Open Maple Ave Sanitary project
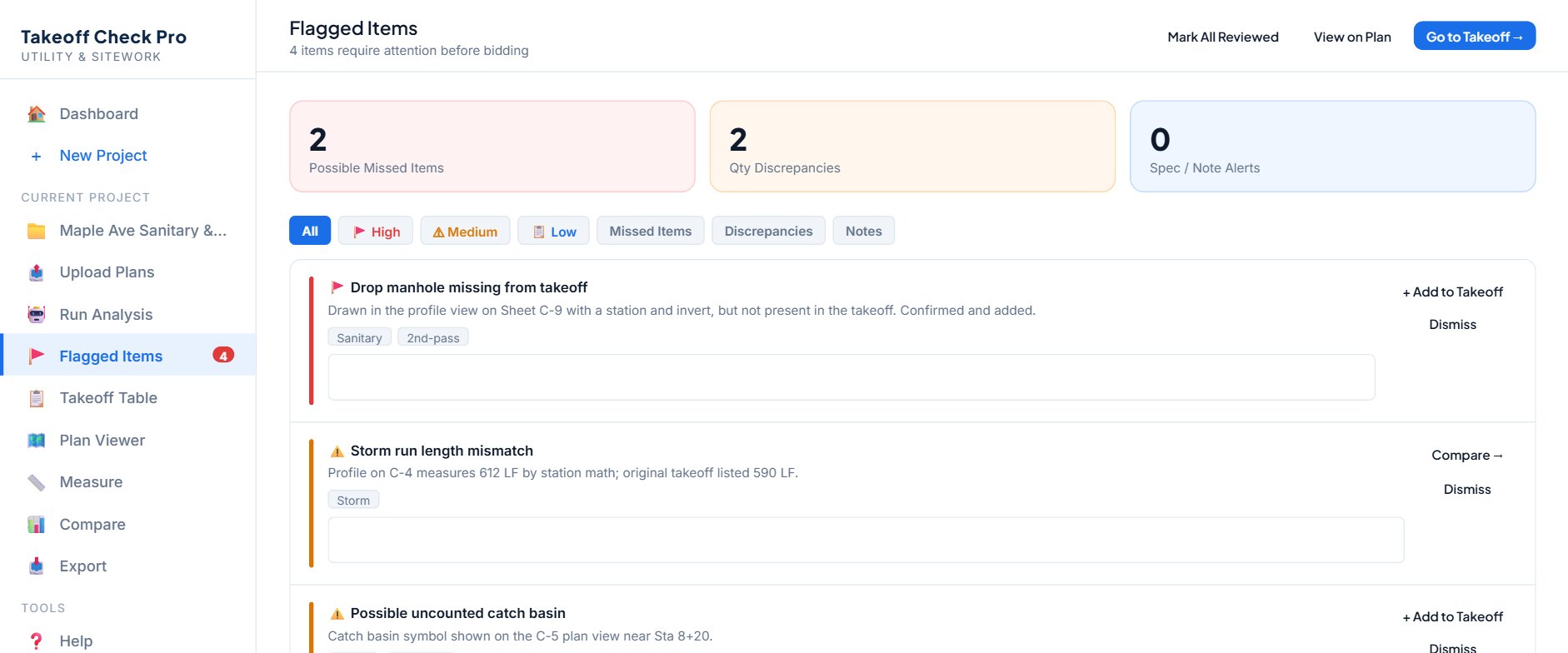This screenshot has height=653, width=1568. (128, 231)
